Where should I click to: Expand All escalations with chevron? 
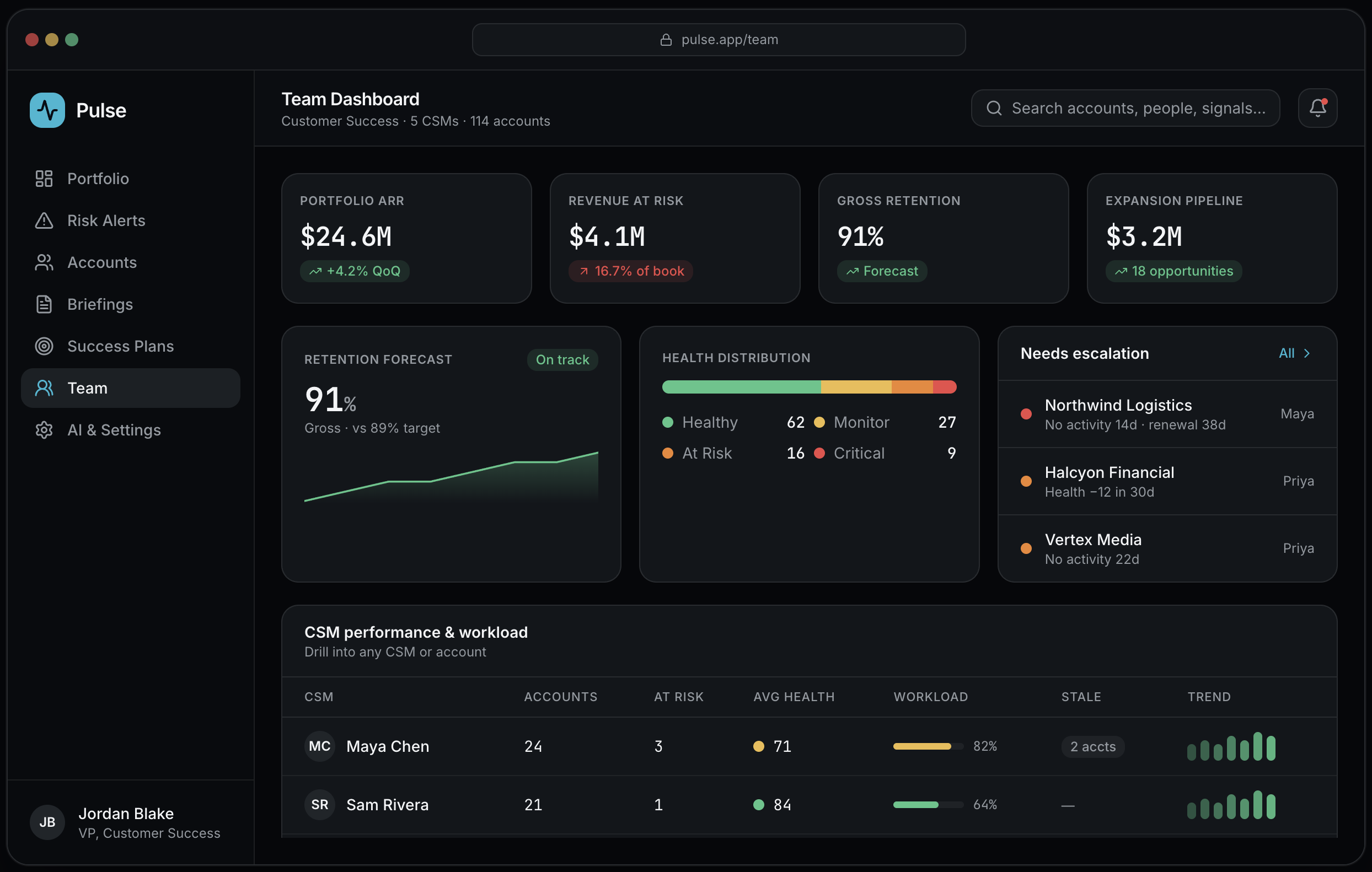pos(1296,353)
